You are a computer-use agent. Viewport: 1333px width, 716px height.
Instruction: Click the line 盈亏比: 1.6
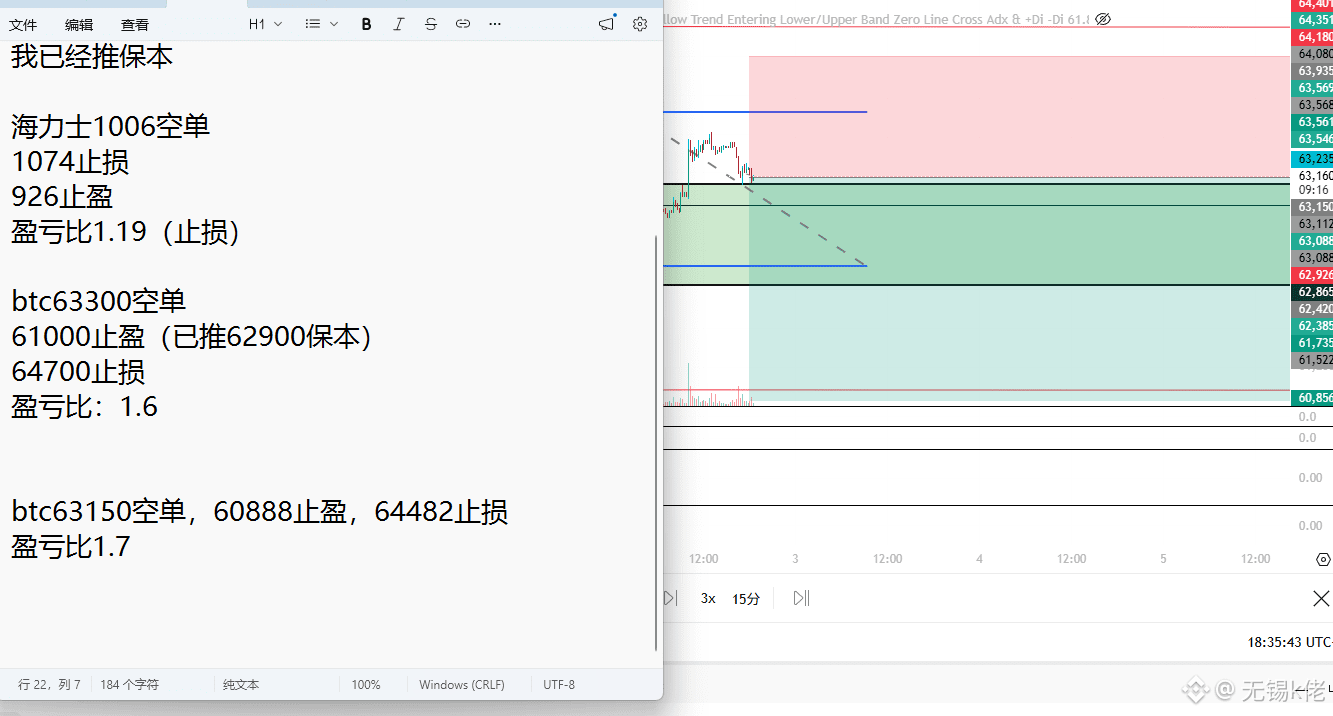(x=85, y=406)
